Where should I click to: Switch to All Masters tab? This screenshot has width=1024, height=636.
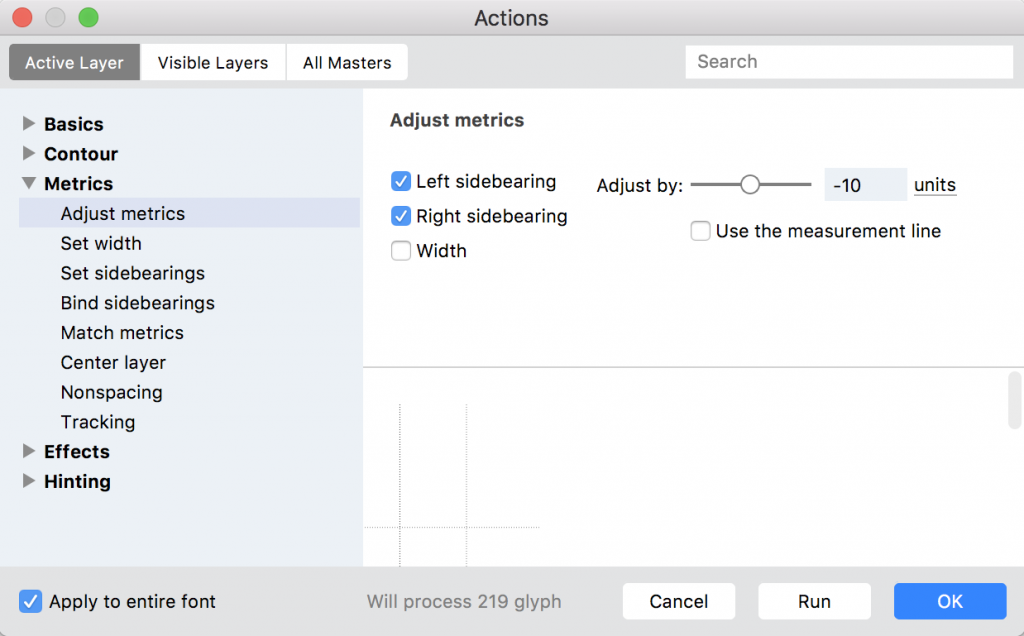pos(347,62)
